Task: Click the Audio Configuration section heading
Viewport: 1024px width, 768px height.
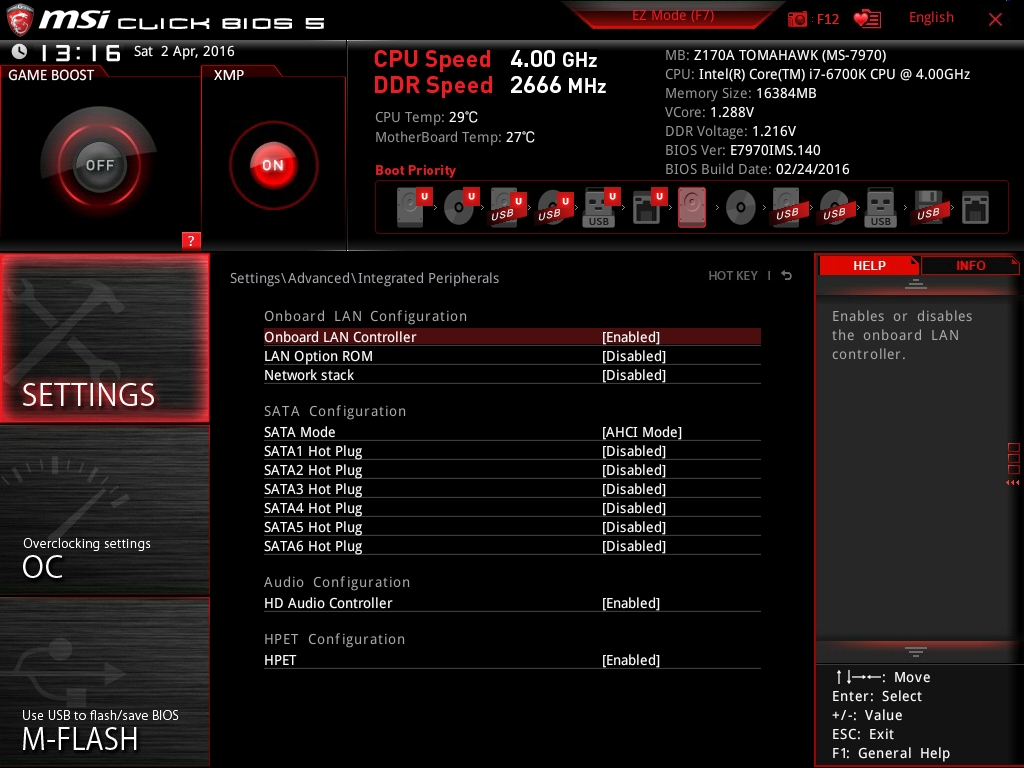Action: tap(337, 582)
